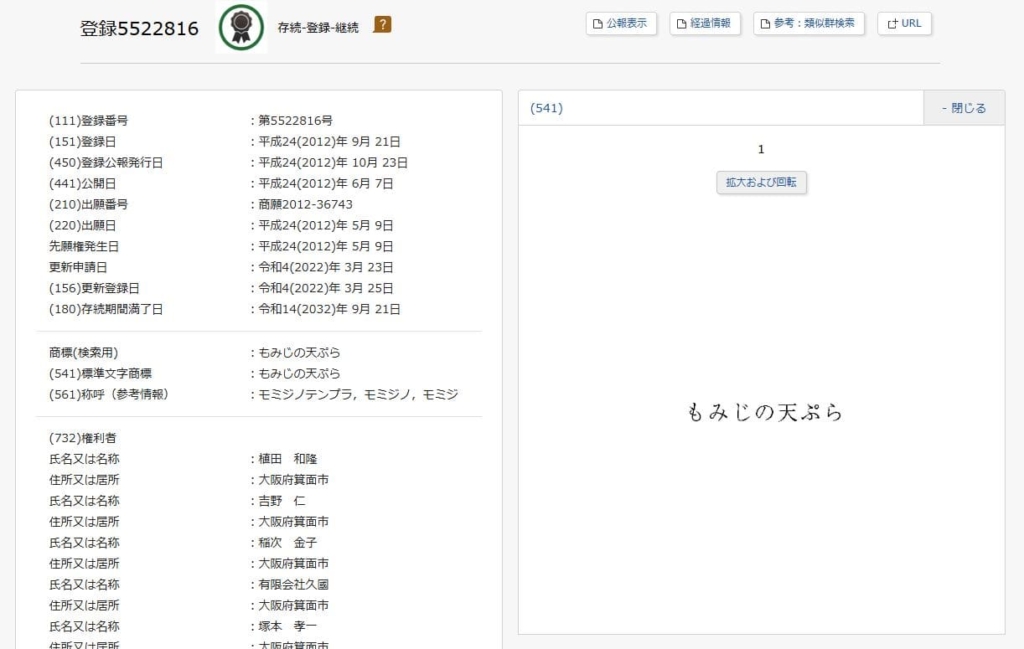
Task: Open the question mark status help icon
Action: pyautogui.click(x=382, y=25)
